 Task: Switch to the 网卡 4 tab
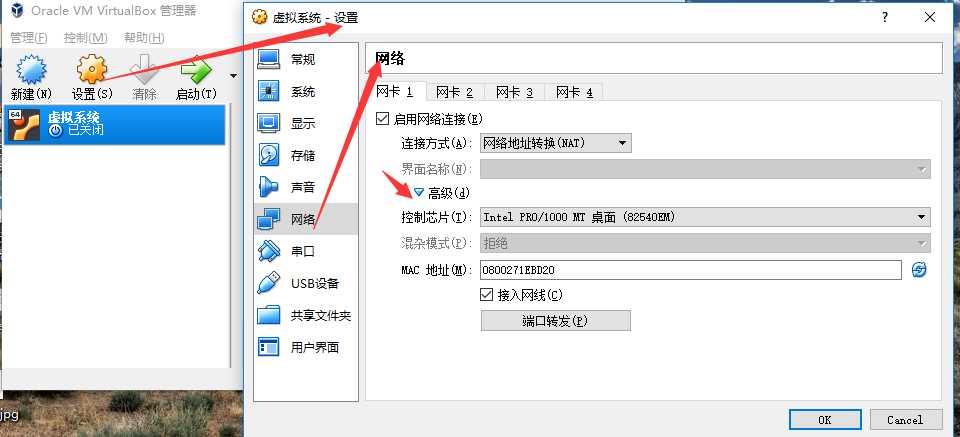click(574, 92)
